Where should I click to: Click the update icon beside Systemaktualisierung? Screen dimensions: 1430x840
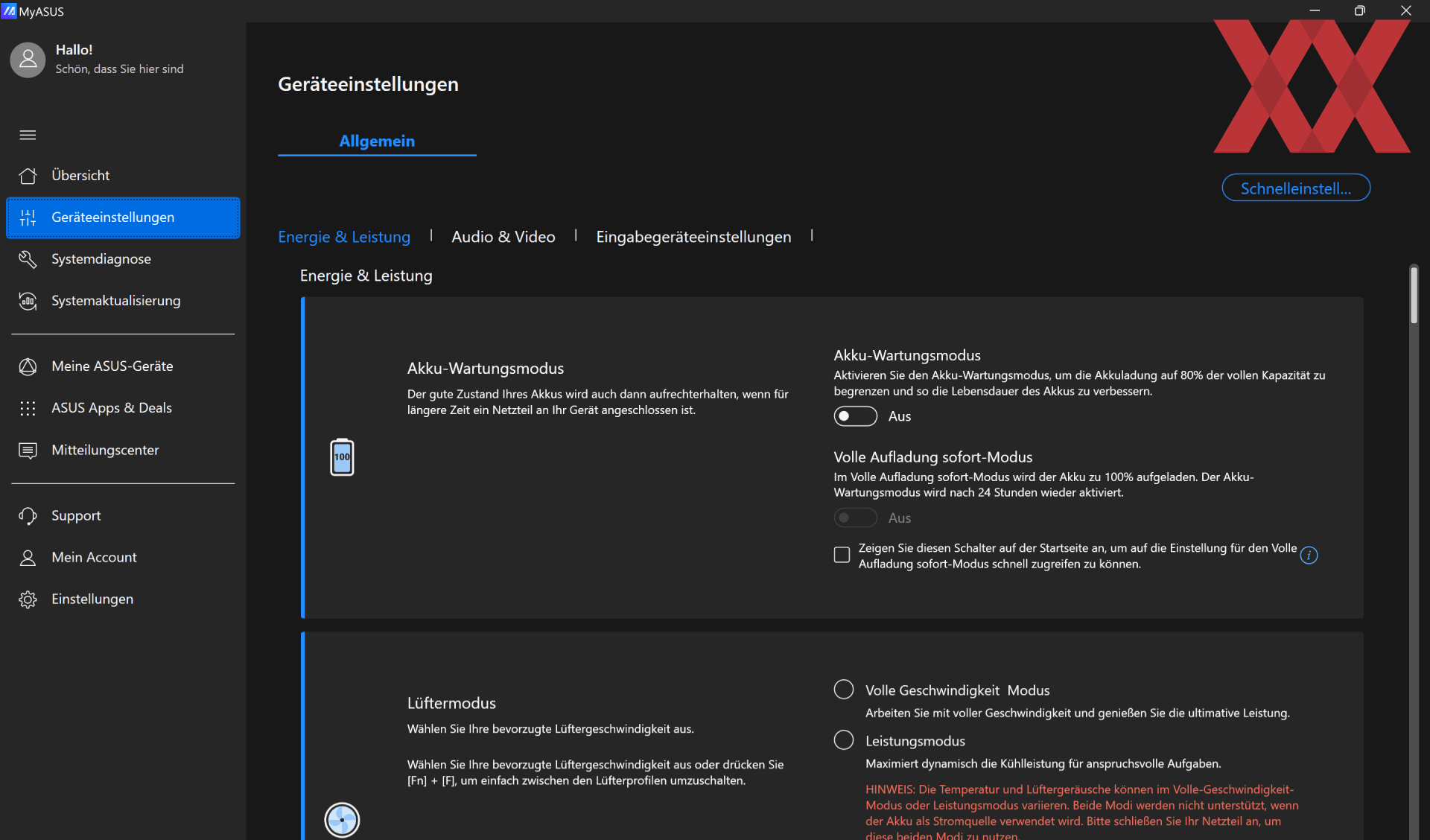28,301
